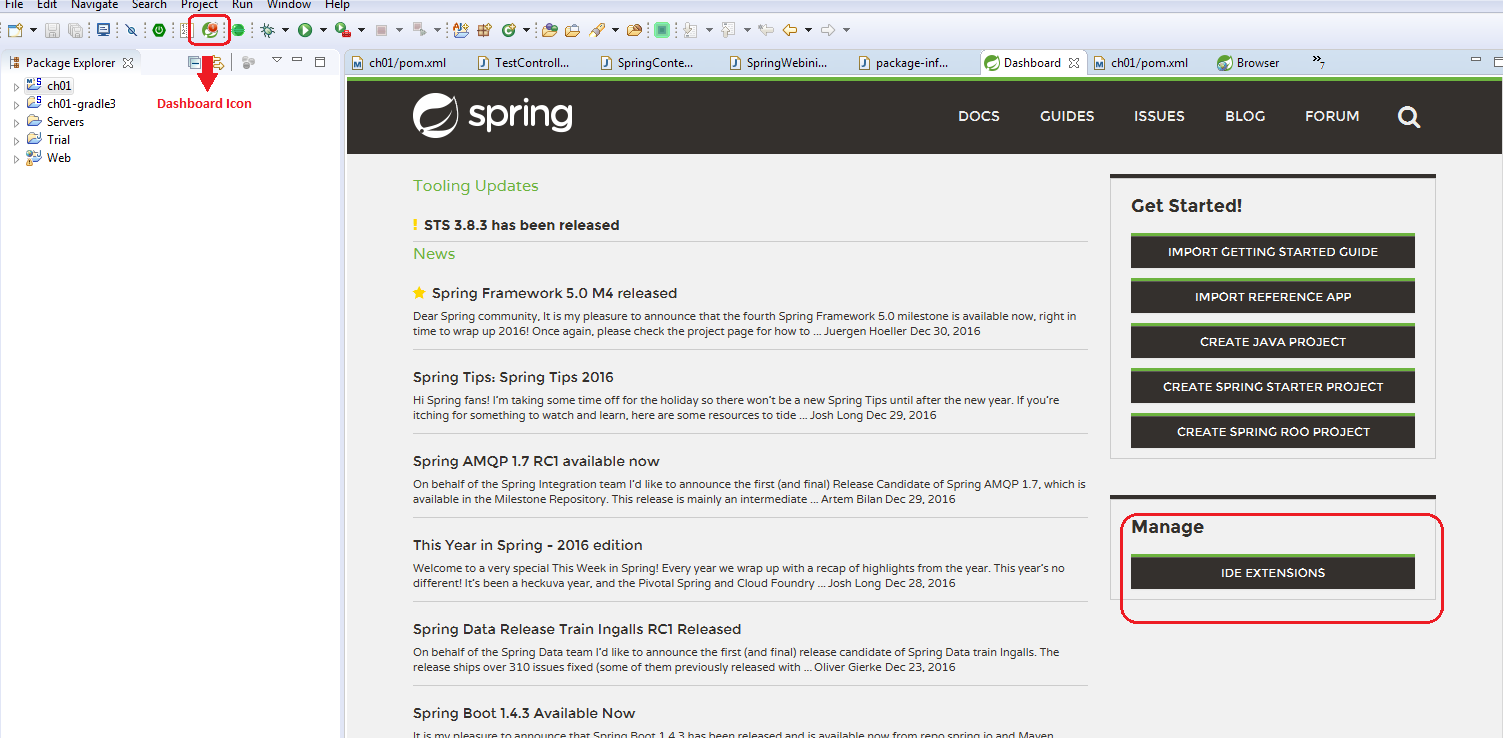Open Package Explorer view menu triangle
1503x738 pixels.
point(277,61)
